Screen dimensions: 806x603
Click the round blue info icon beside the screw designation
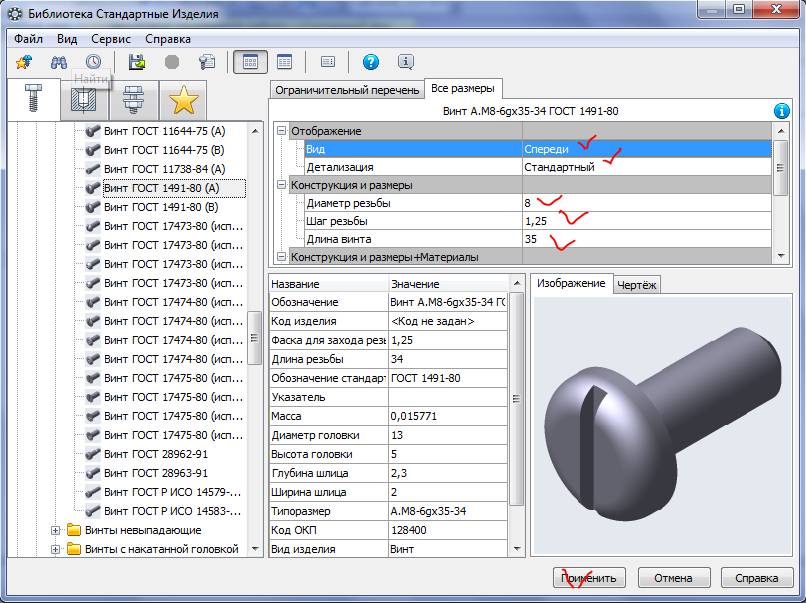click(x=781, y=111)
